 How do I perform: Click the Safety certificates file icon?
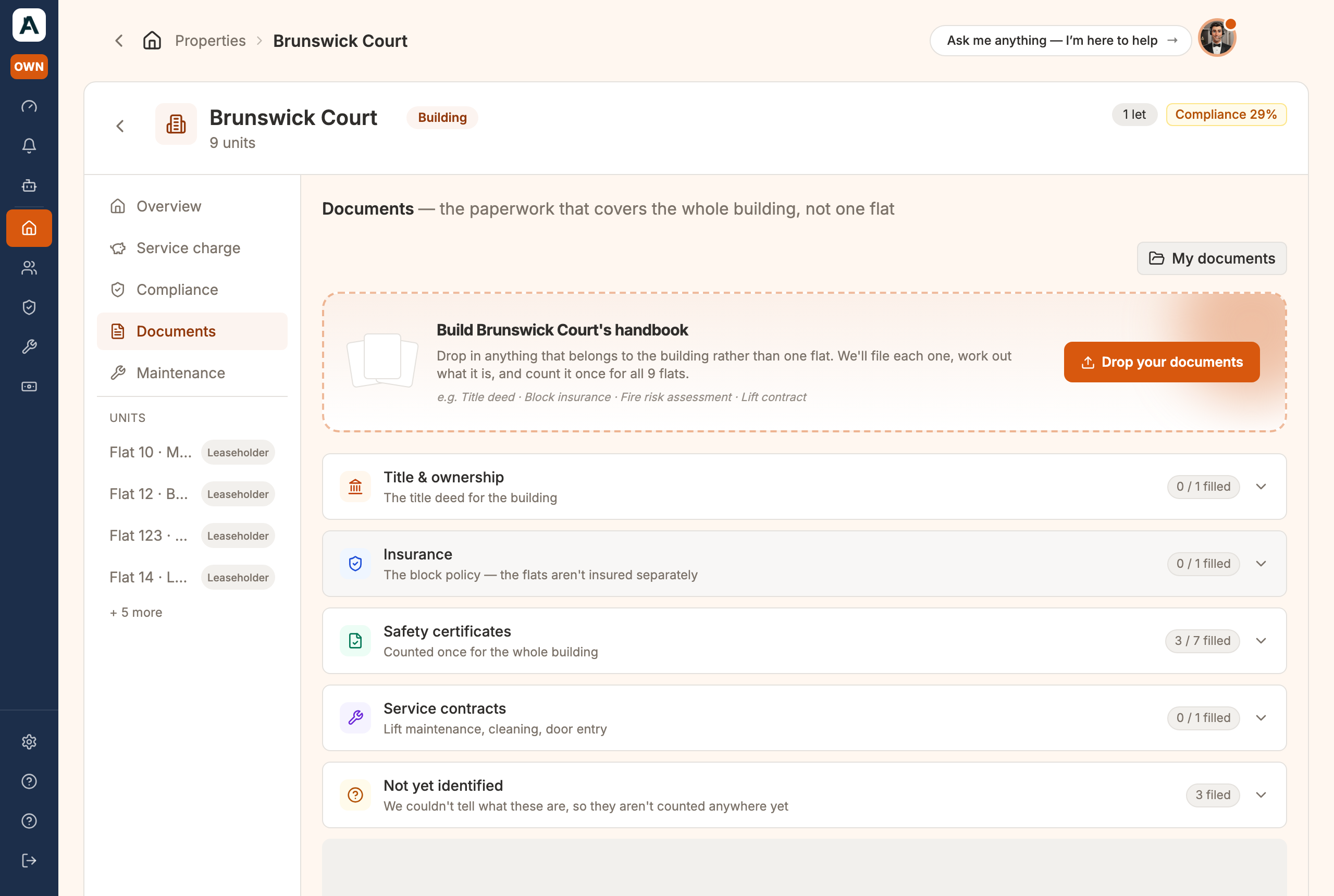[x=355, y=641]
